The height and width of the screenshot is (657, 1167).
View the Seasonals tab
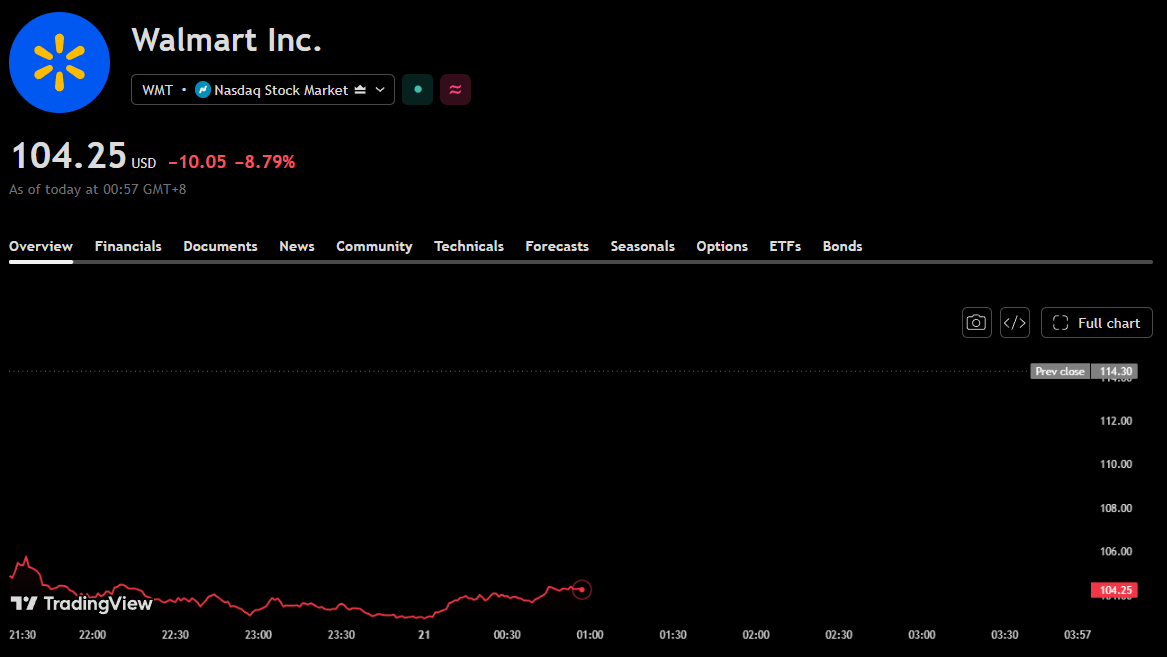(x=642, y=246)
